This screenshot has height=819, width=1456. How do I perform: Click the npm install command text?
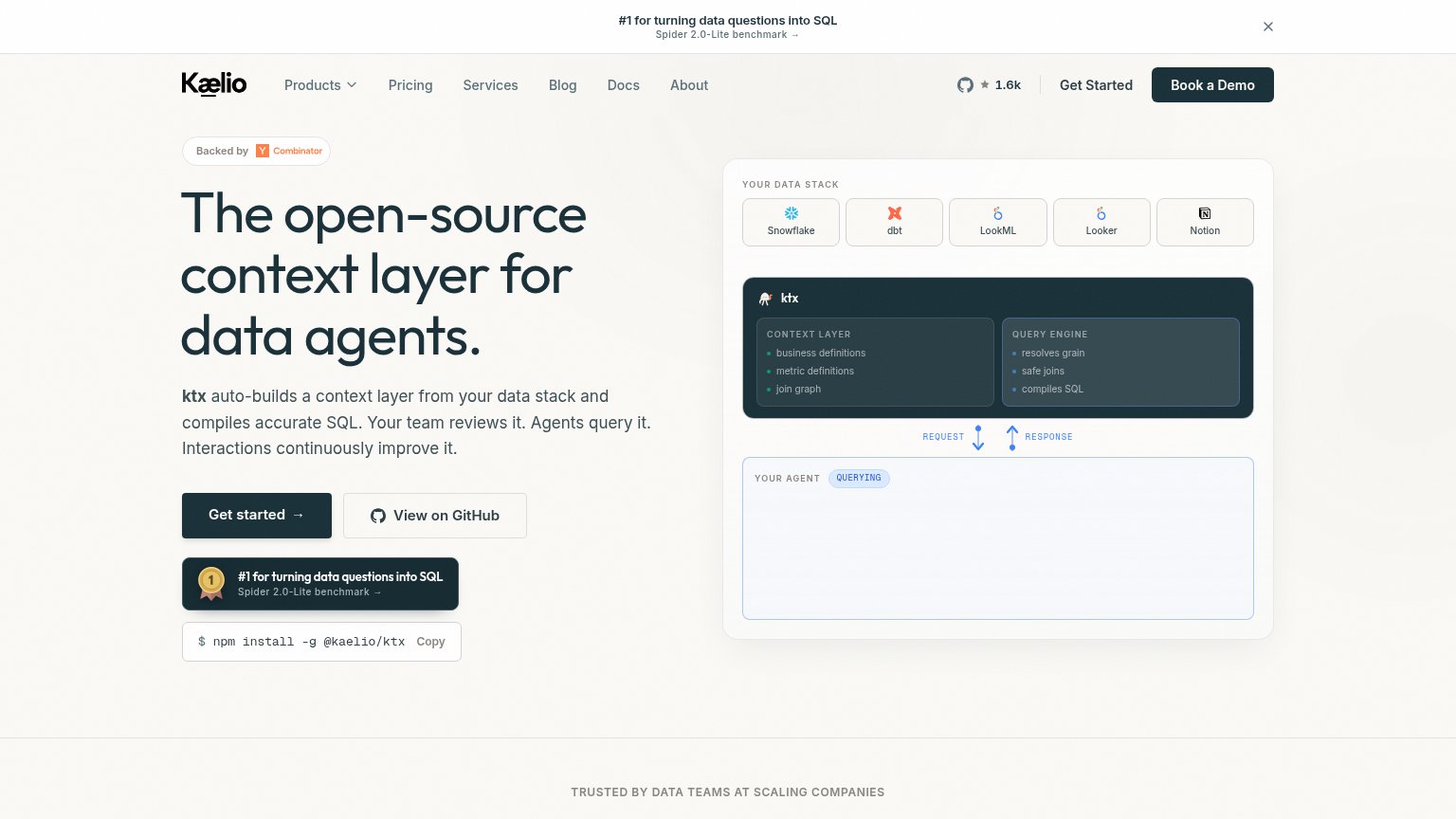pyautogui.click(x=309, y=642)
